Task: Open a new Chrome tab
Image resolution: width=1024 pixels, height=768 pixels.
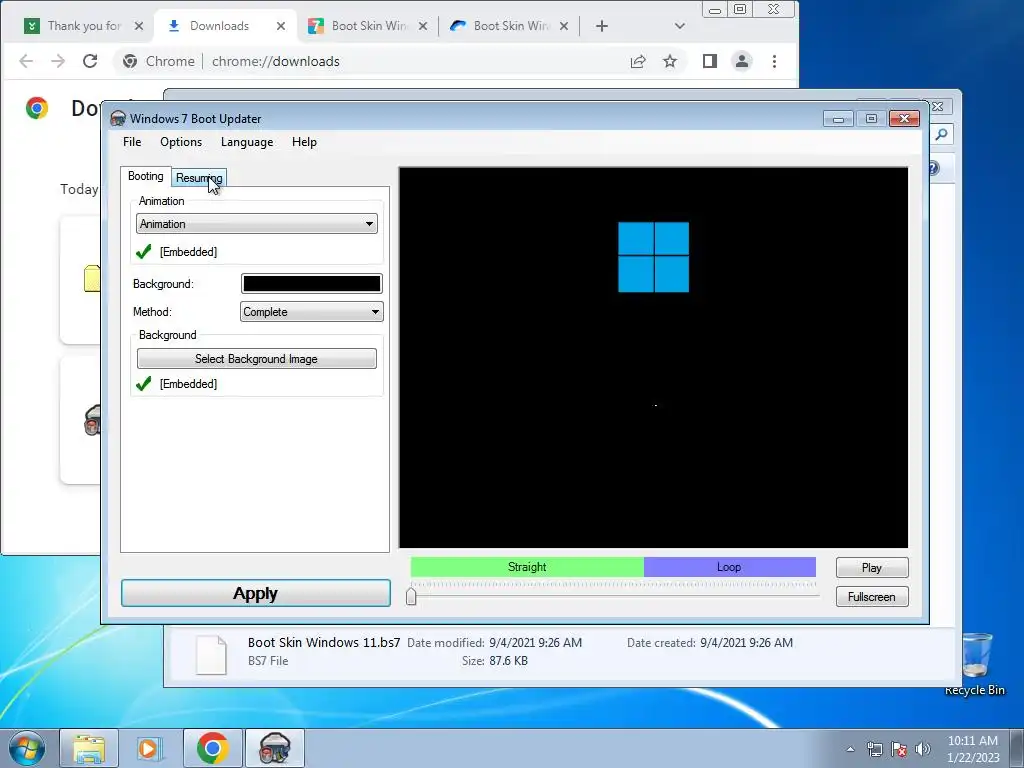Action: (601, 26)
